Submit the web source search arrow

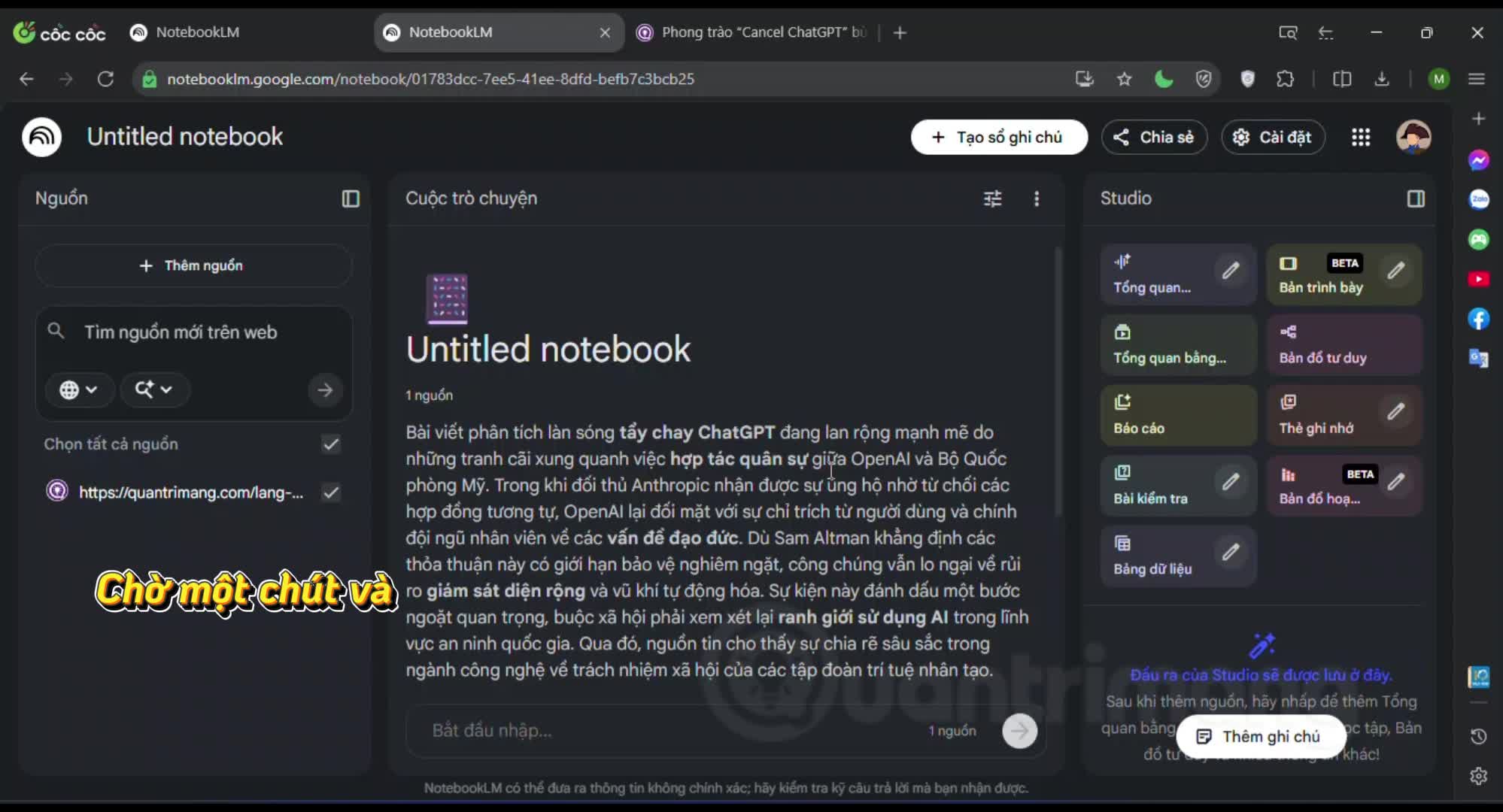tap(325, 389)
